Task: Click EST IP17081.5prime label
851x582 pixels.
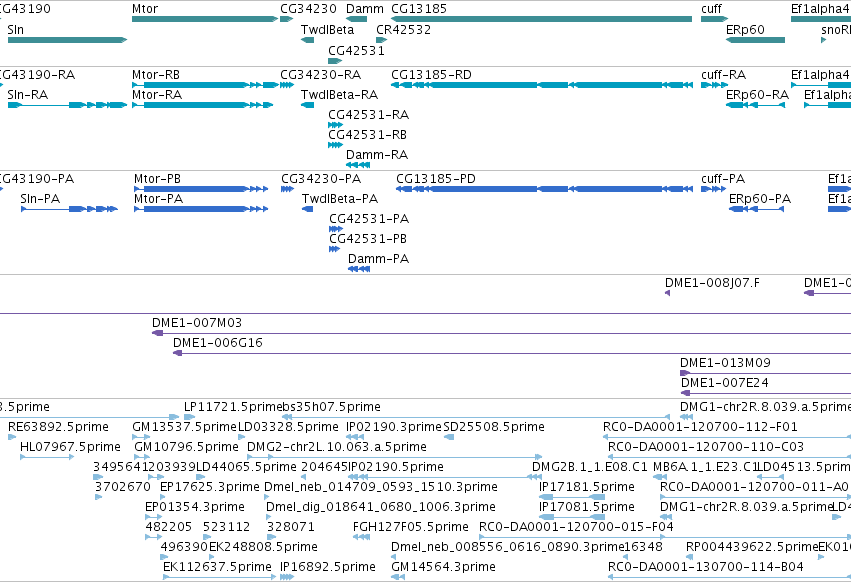Action: (x=587, y=507)
